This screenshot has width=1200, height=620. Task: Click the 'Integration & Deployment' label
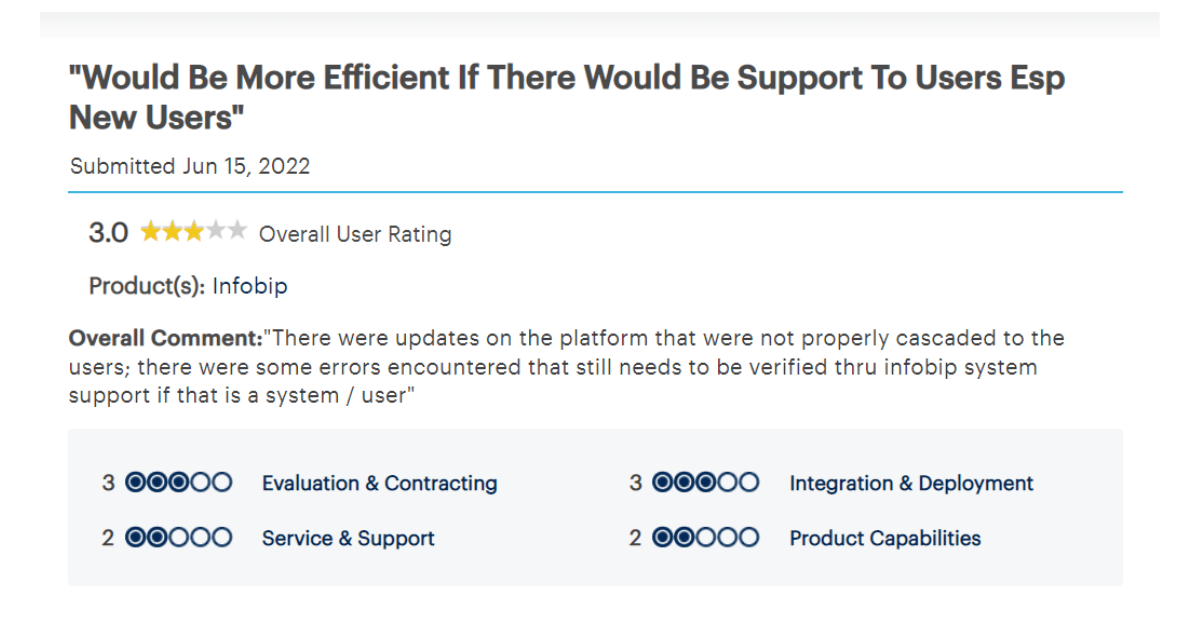pyautogui.click(x=911, y=483)
